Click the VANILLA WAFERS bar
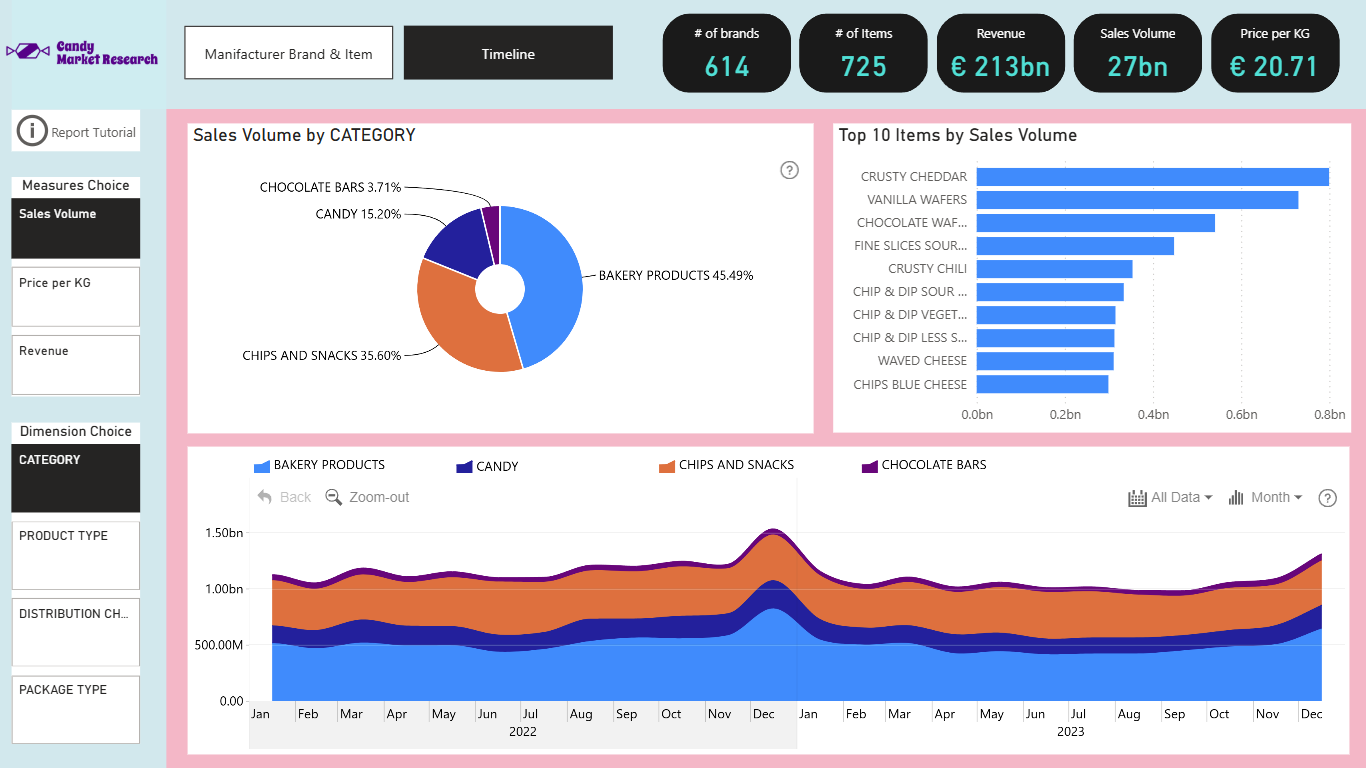 click(x=1137, y=200)
